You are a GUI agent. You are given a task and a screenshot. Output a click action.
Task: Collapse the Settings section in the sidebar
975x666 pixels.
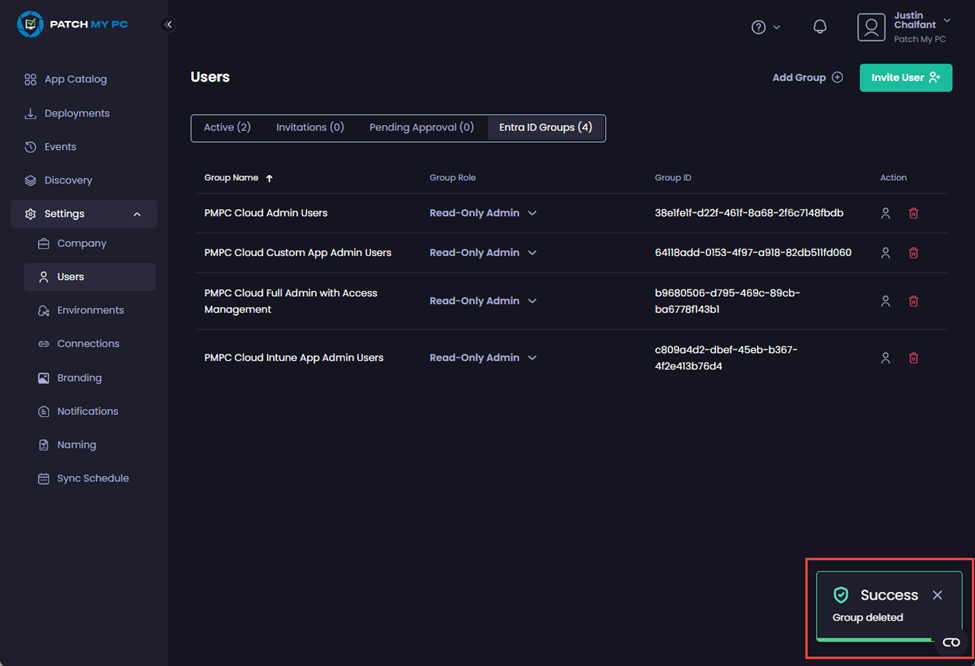click(x=137, y=213)
